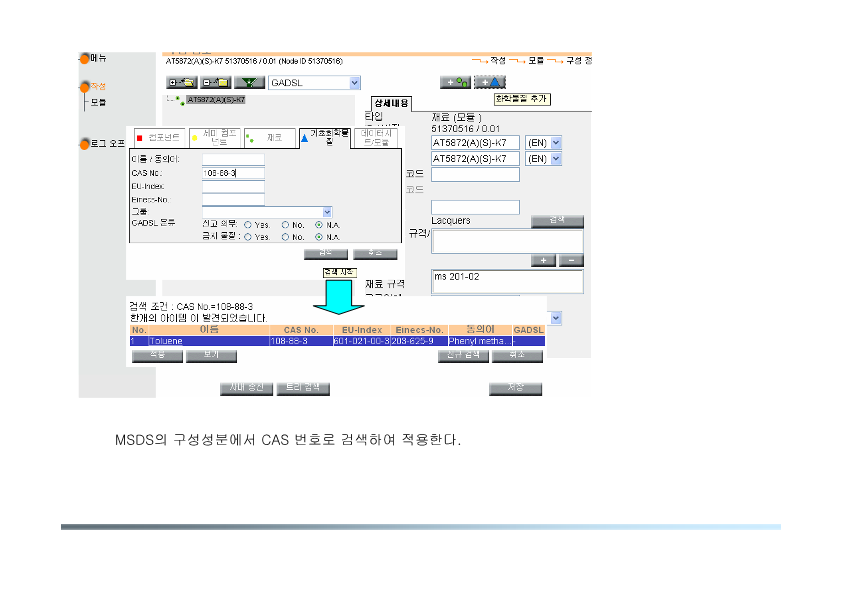This screenshot has height=595, width=842.
Task: Click the ms 201-02 text area
Action: tap(507, 281)
